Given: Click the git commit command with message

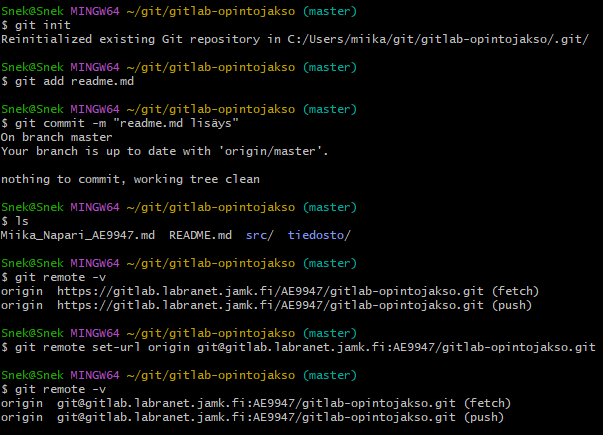Looking at the screenshot, I should [119, 122].
